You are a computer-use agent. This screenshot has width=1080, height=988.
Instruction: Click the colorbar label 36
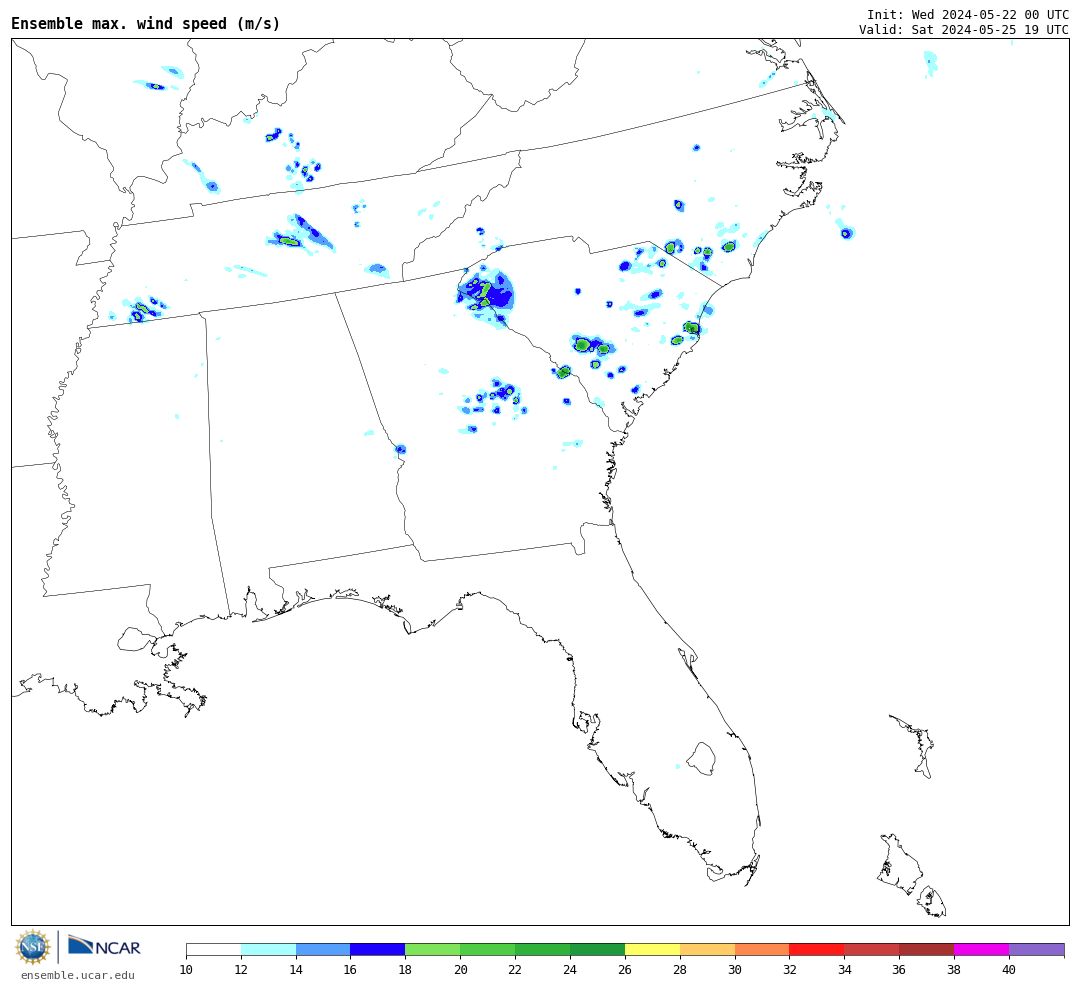coord(899,969)
